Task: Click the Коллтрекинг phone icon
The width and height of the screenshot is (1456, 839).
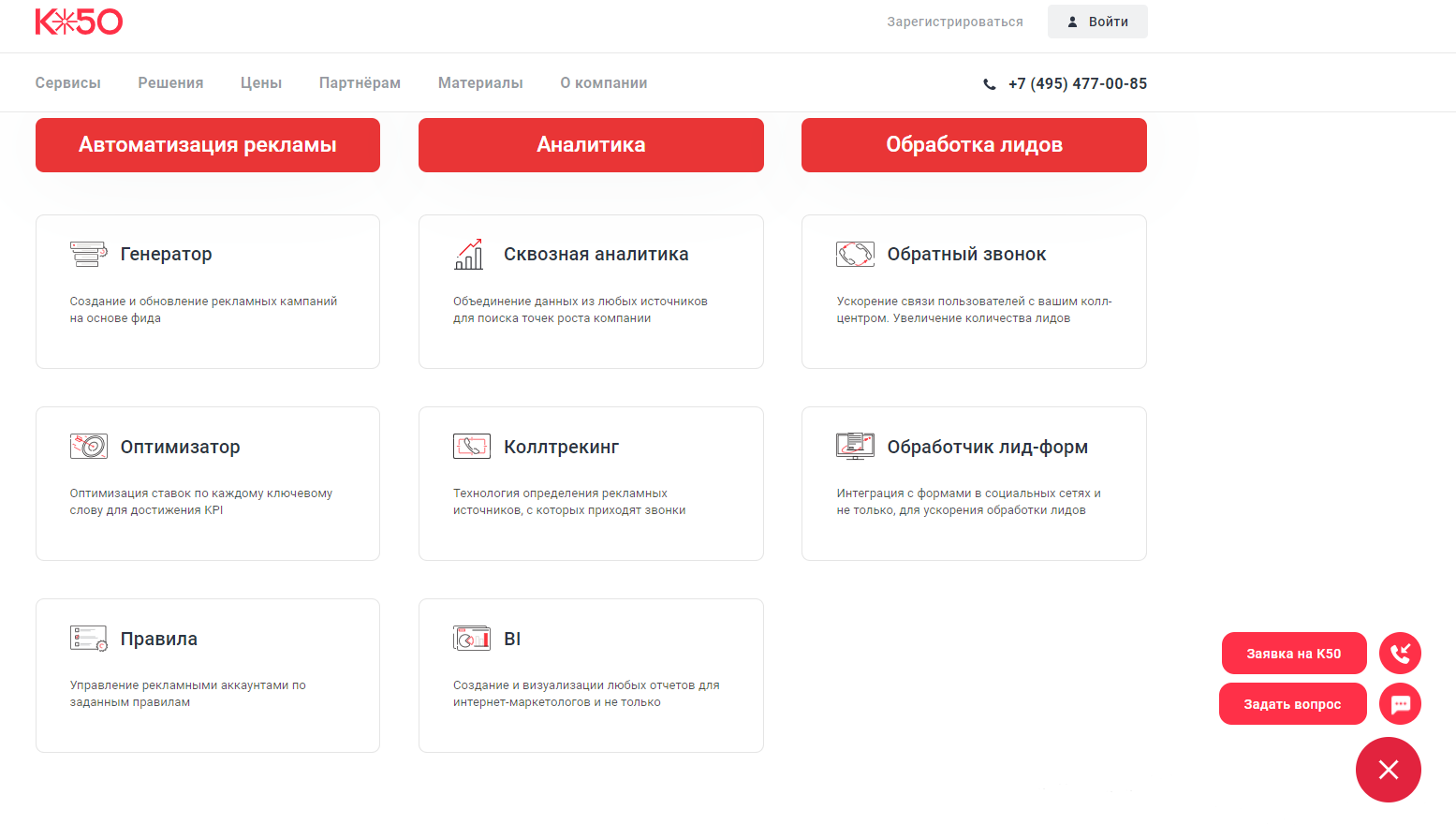Action: click(x=472, y=447)
